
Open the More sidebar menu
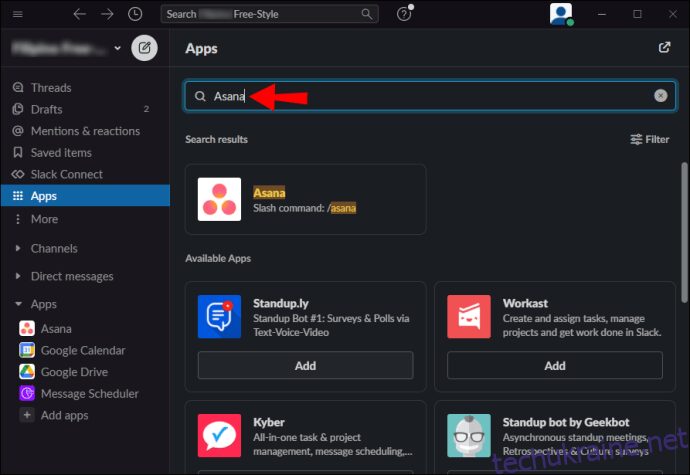85,219
